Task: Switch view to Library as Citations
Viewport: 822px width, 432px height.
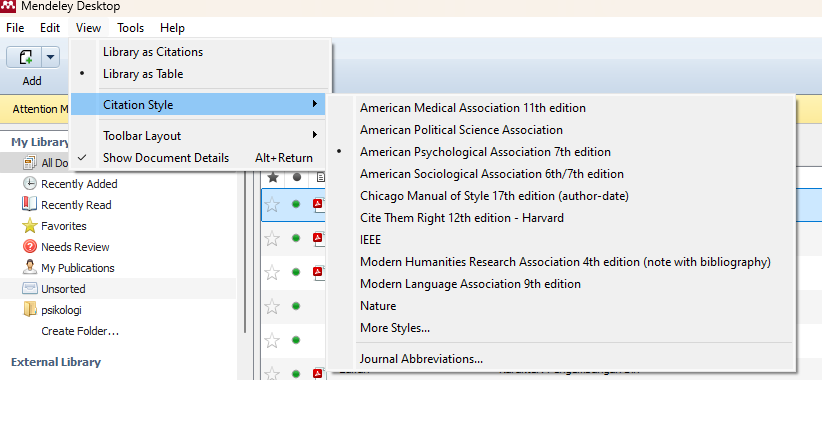Action: point(152,52)
